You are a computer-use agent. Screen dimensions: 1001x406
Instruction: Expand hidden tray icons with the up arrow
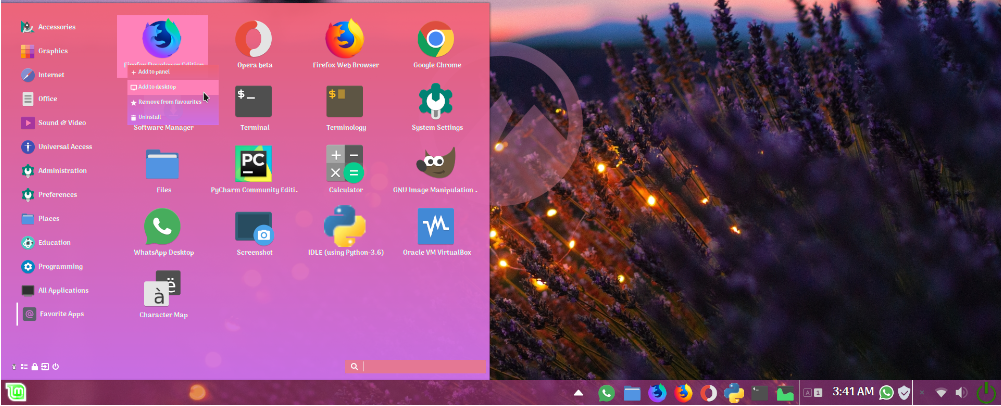tap(578, 393)
